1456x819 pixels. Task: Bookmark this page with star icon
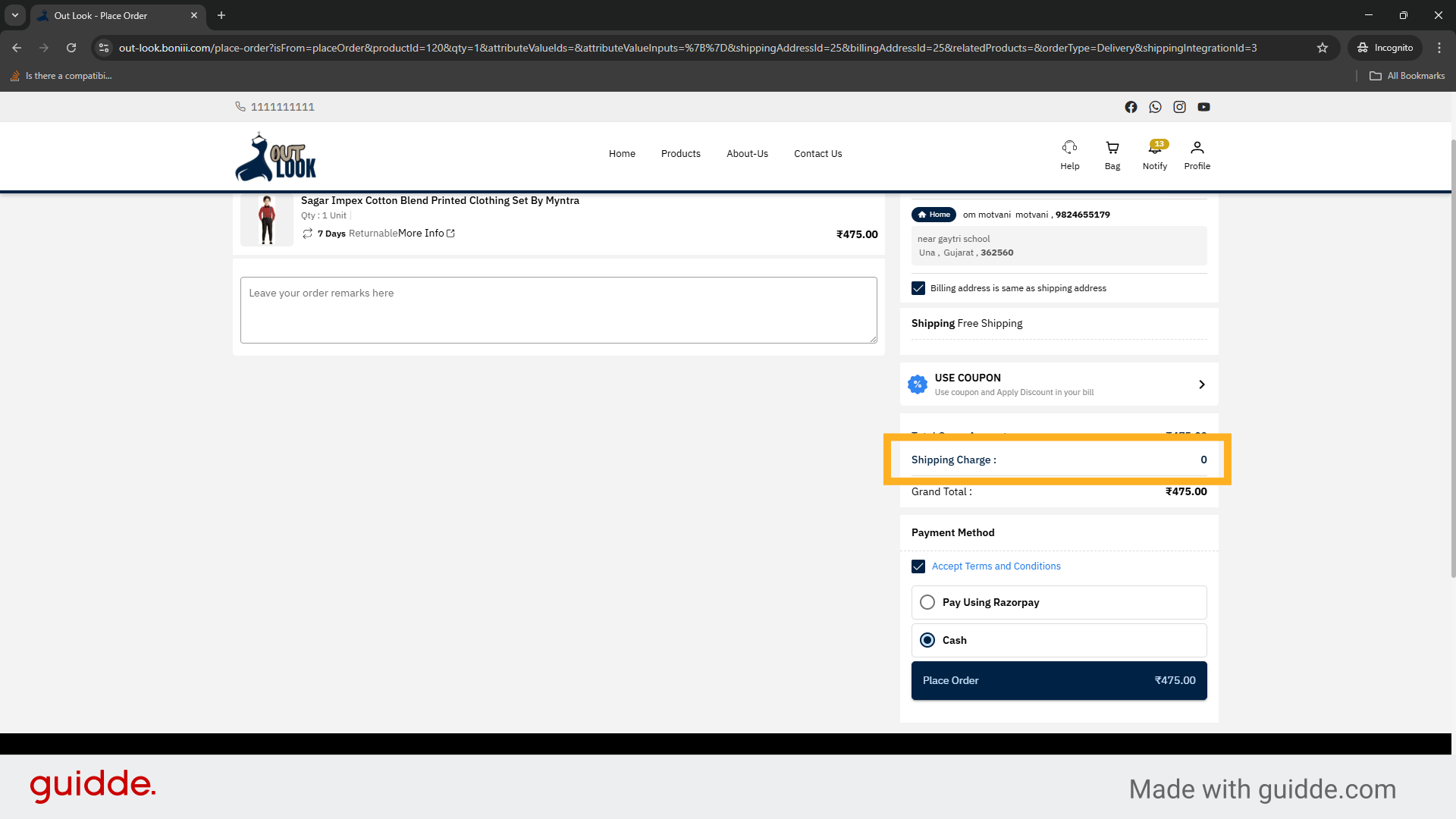click(1323, 48)
